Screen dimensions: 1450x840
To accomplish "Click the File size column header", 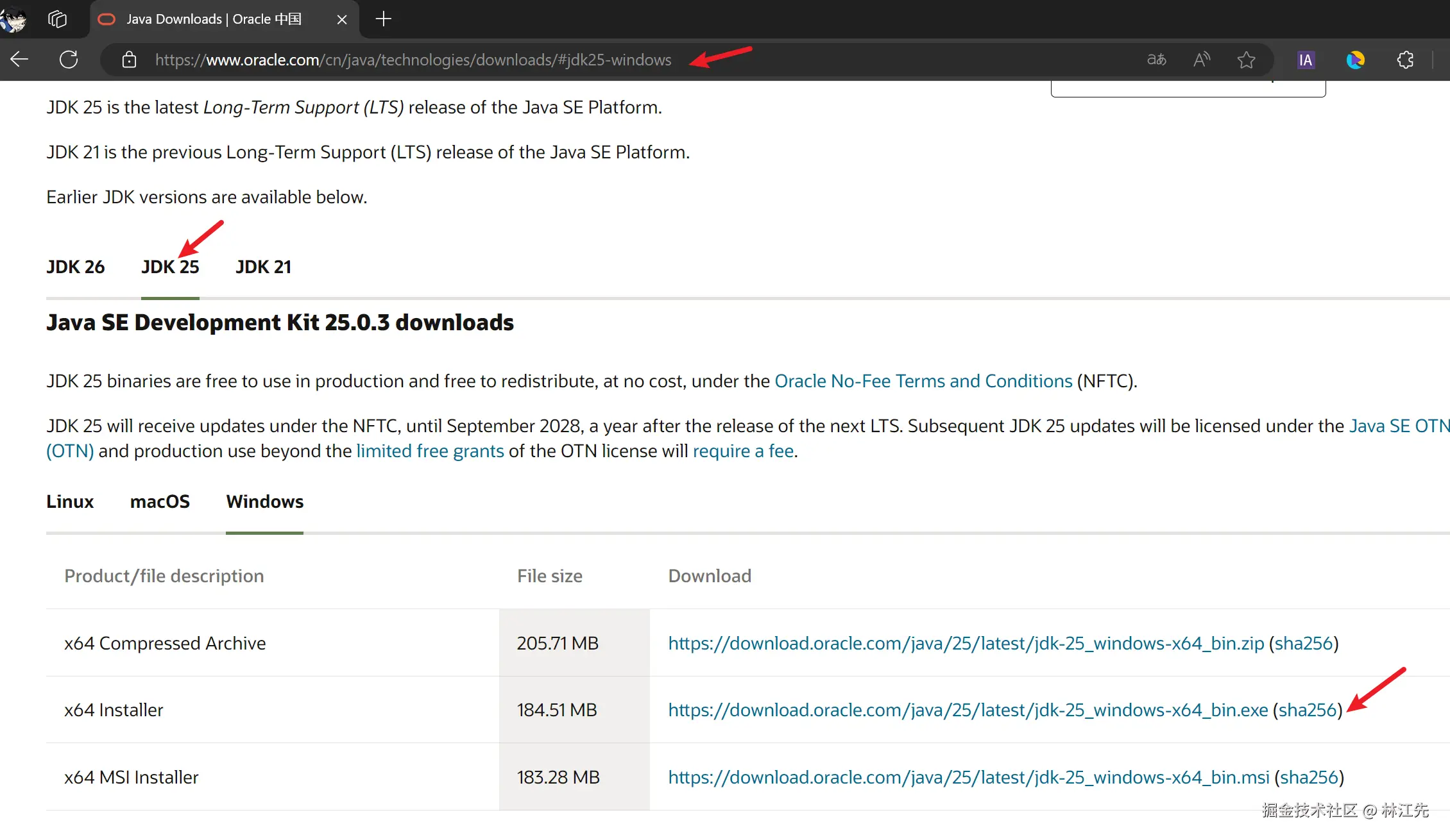I will tap(550, 576).
